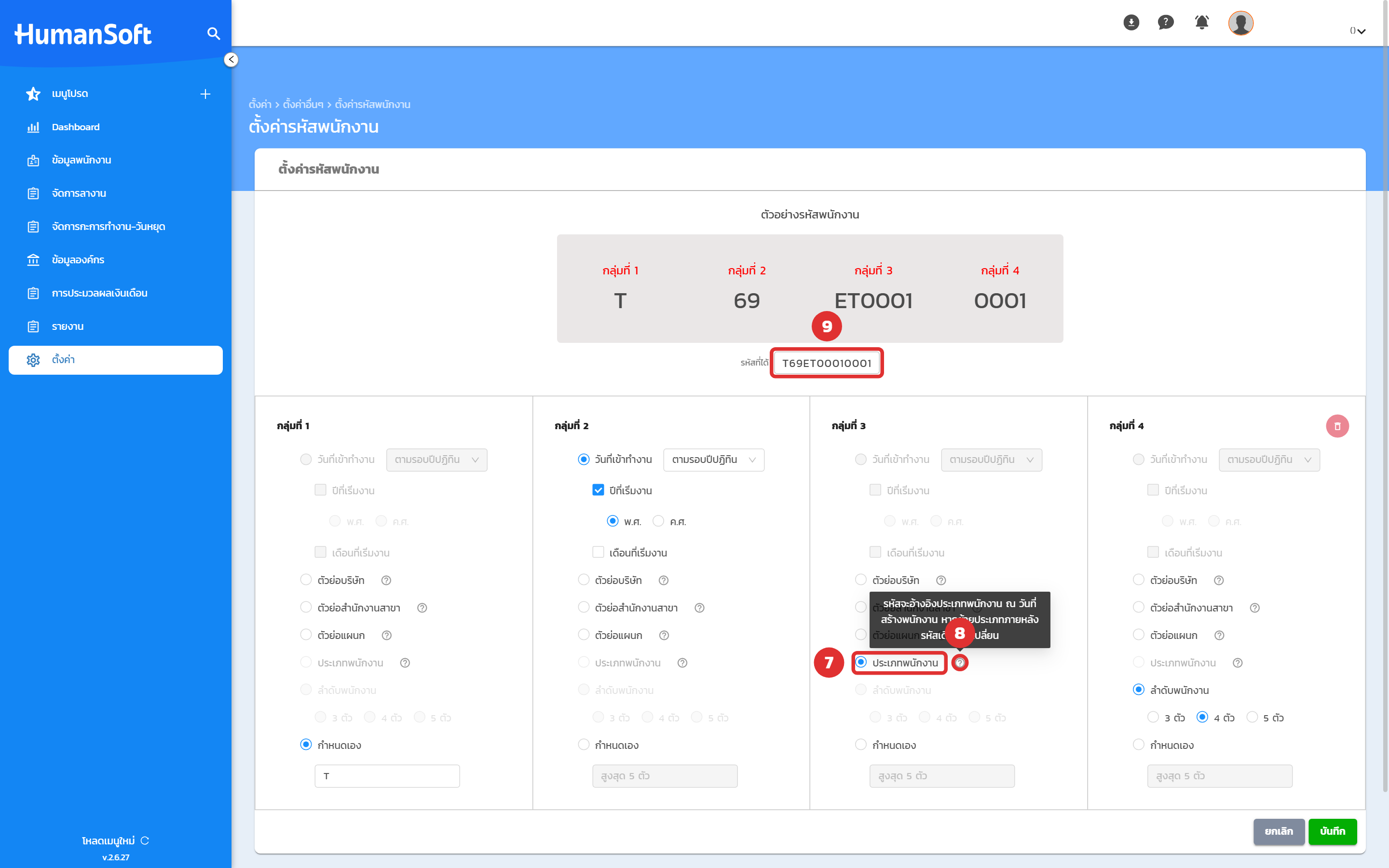
Task: Click the บันทึก save button
Action: tap(1332, 831)
